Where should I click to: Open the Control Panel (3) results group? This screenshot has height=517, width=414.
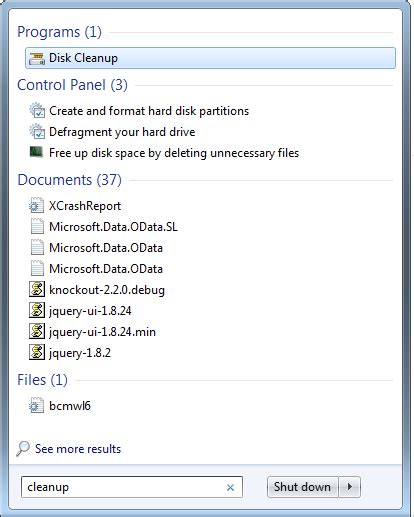pos(72,85)
